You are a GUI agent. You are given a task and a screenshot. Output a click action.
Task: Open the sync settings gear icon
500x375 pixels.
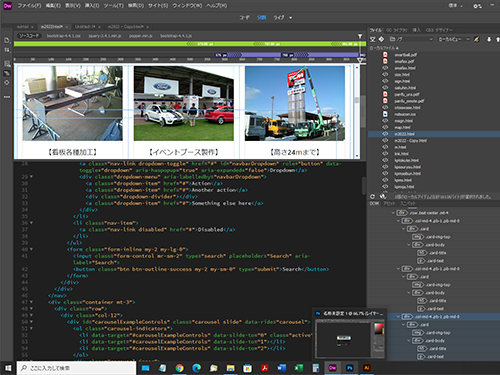477,6
